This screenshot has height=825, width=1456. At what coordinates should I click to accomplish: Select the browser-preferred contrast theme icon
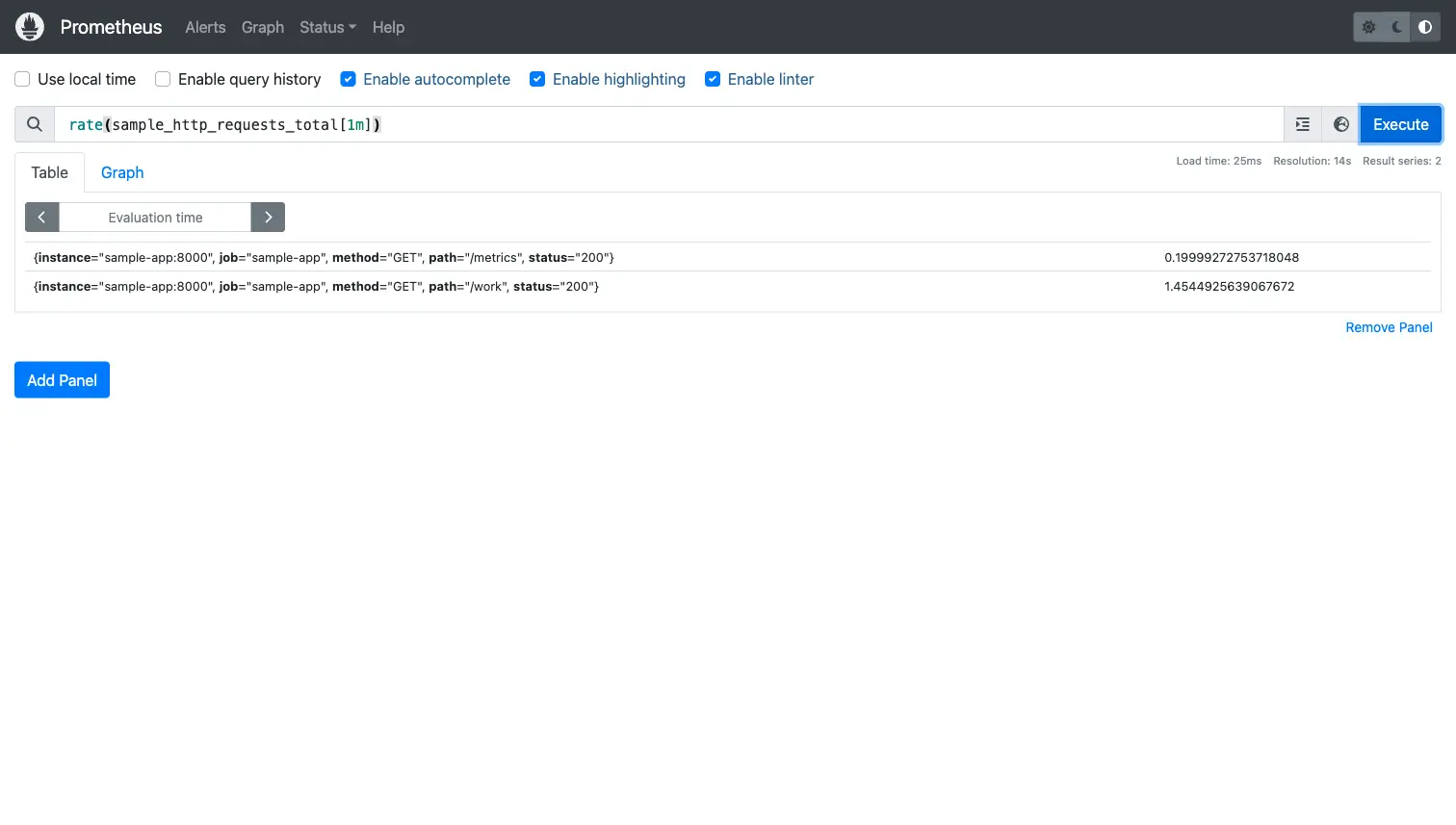click(1425, 27)
